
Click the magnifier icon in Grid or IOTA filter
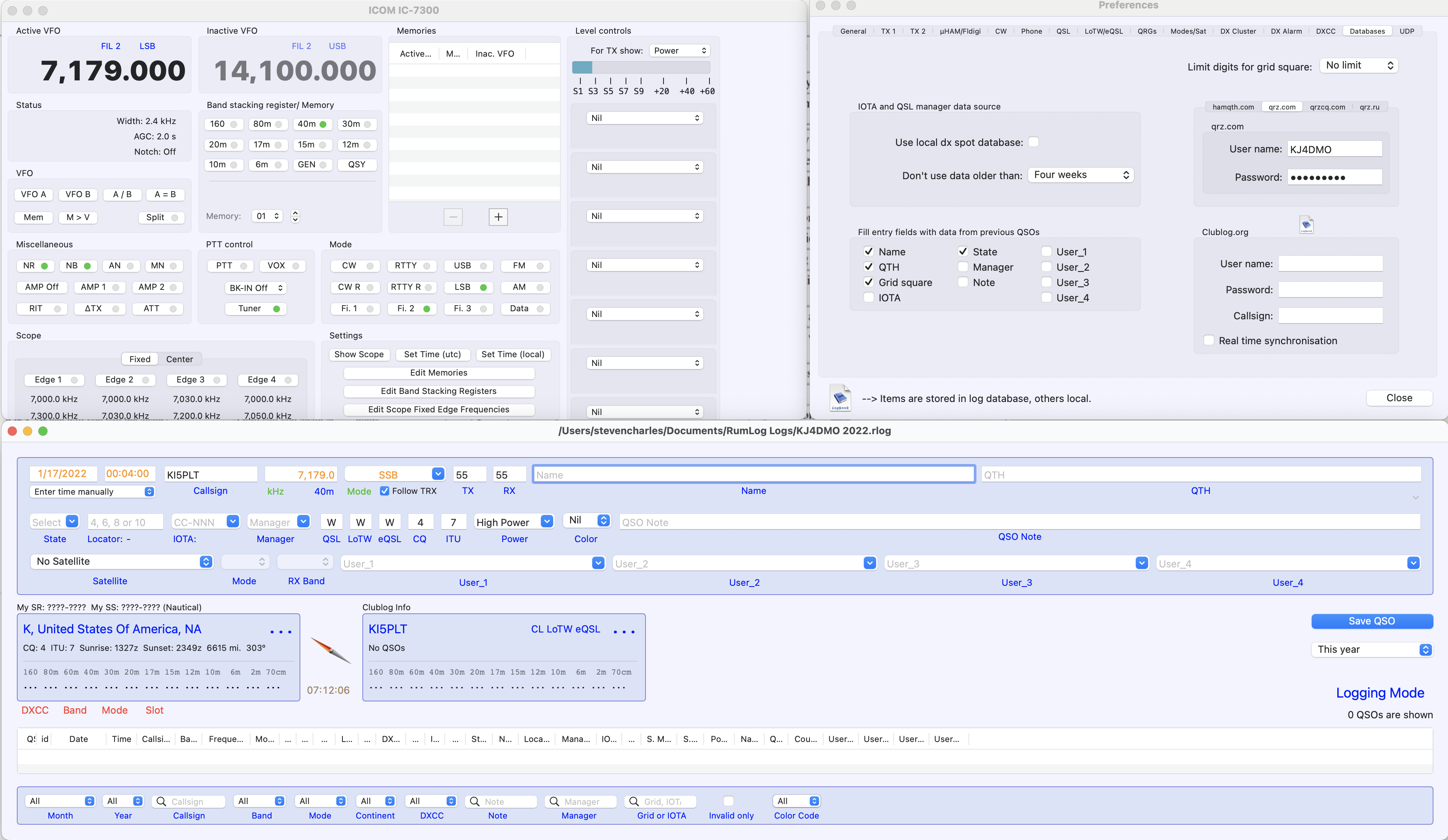634,801
